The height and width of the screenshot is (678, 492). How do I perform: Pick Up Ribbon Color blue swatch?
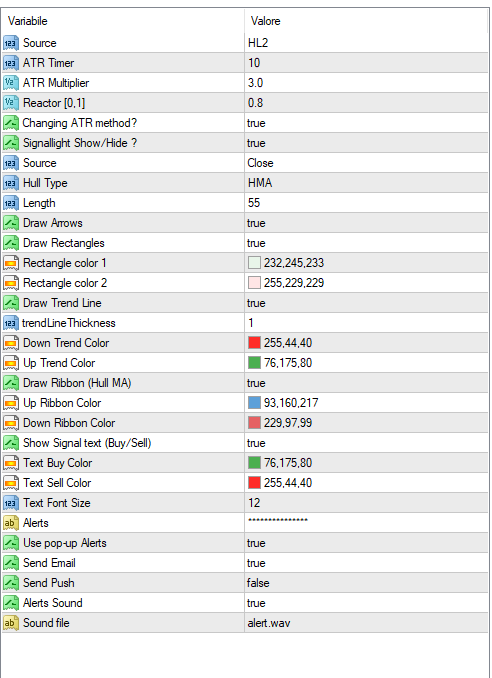pyautogui.click(x=254, y=403)
